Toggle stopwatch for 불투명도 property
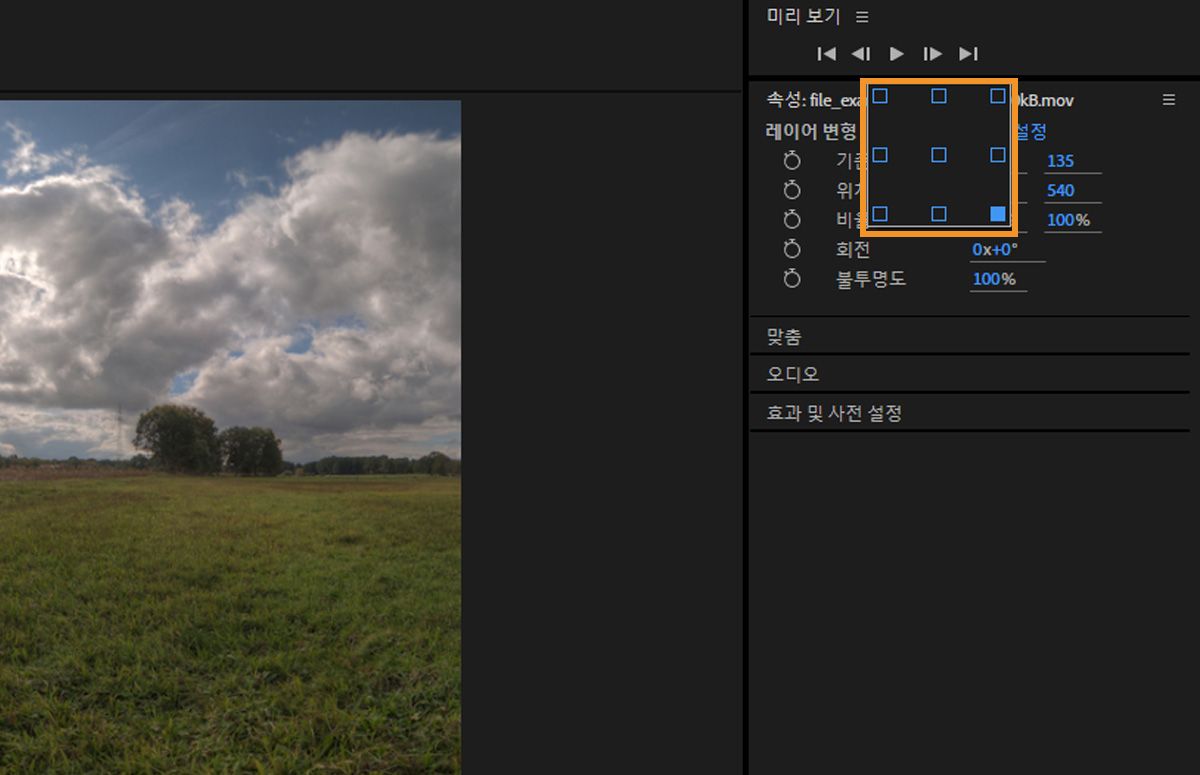Screen dimensions: 1200x775 (x=792, y=279)
